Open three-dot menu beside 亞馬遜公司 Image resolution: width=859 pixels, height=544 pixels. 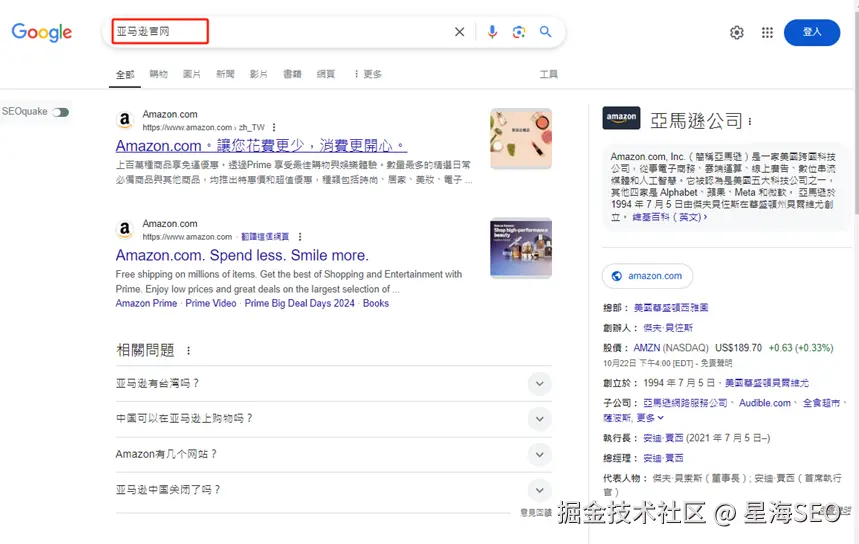(x=750, y=121)
